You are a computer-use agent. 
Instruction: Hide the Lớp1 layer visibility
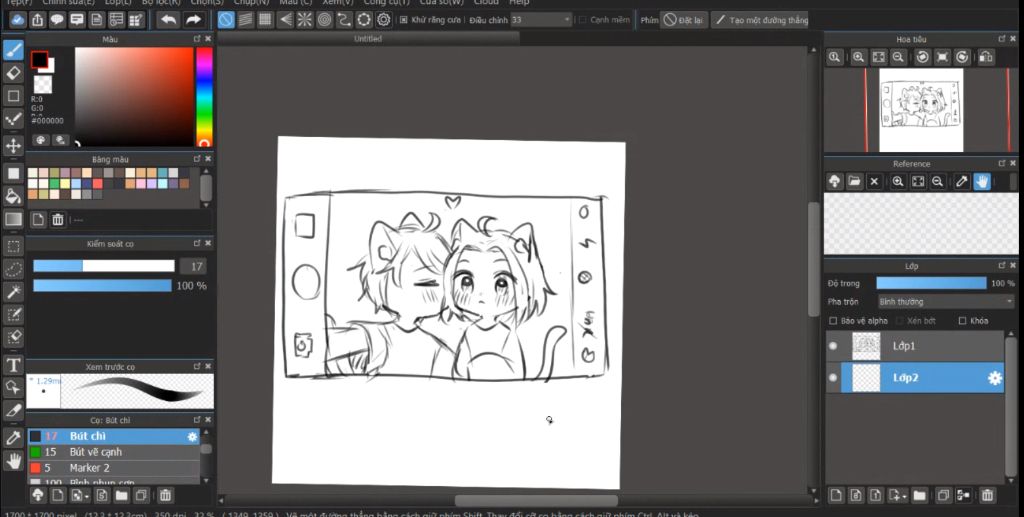pos(833,346)
